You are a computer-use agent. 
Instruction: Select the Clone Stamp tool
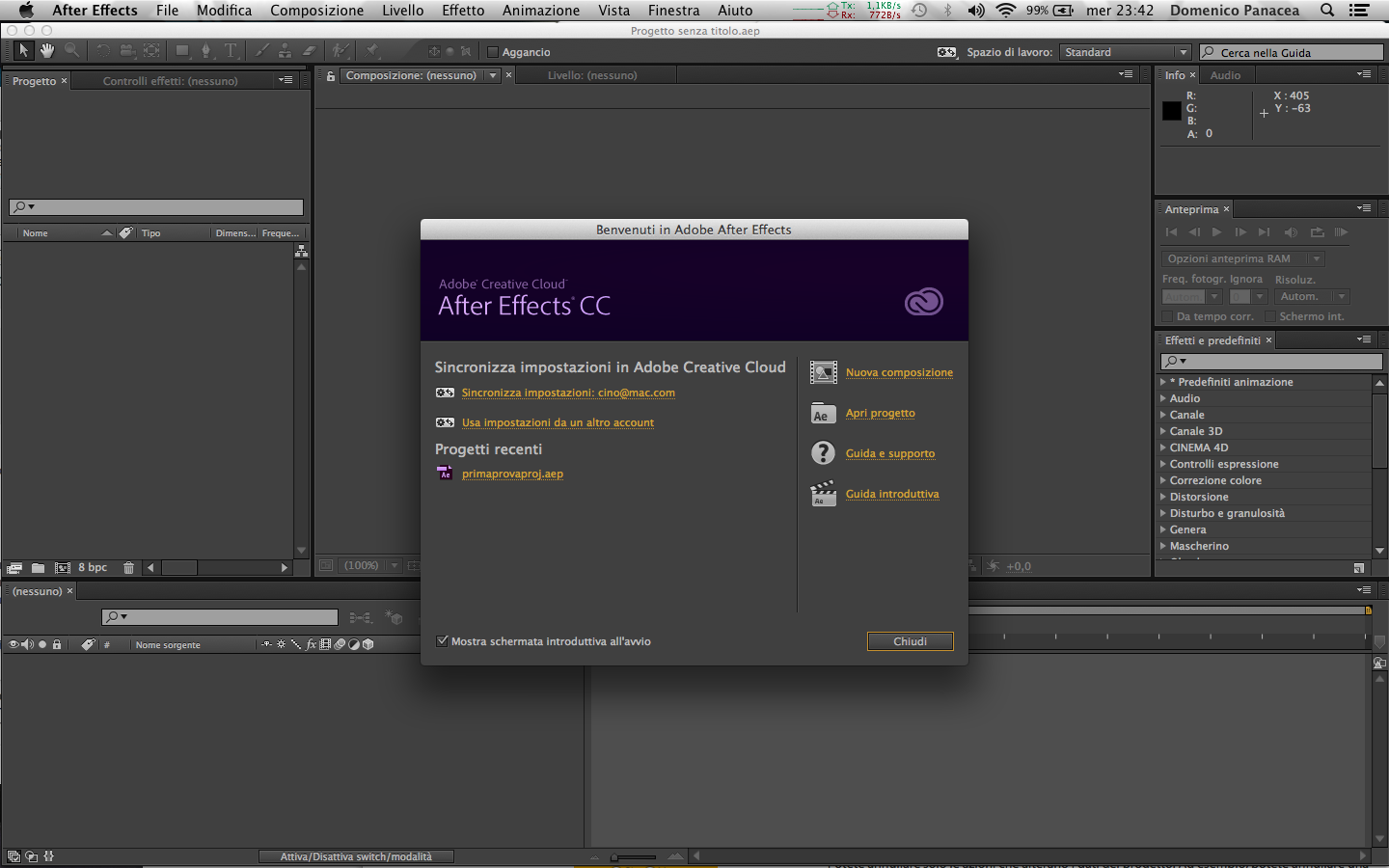tap(285, 51)
